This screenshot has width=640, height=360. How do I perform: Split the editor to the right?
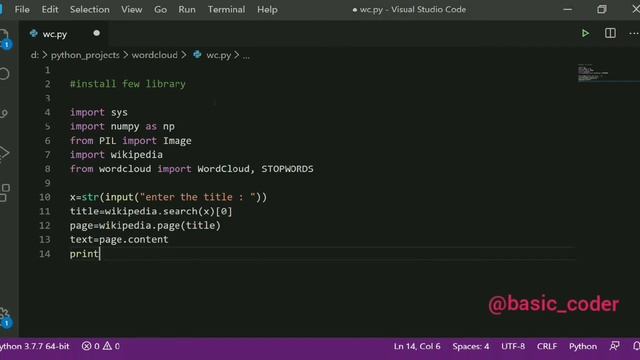(x=610, y=33)
